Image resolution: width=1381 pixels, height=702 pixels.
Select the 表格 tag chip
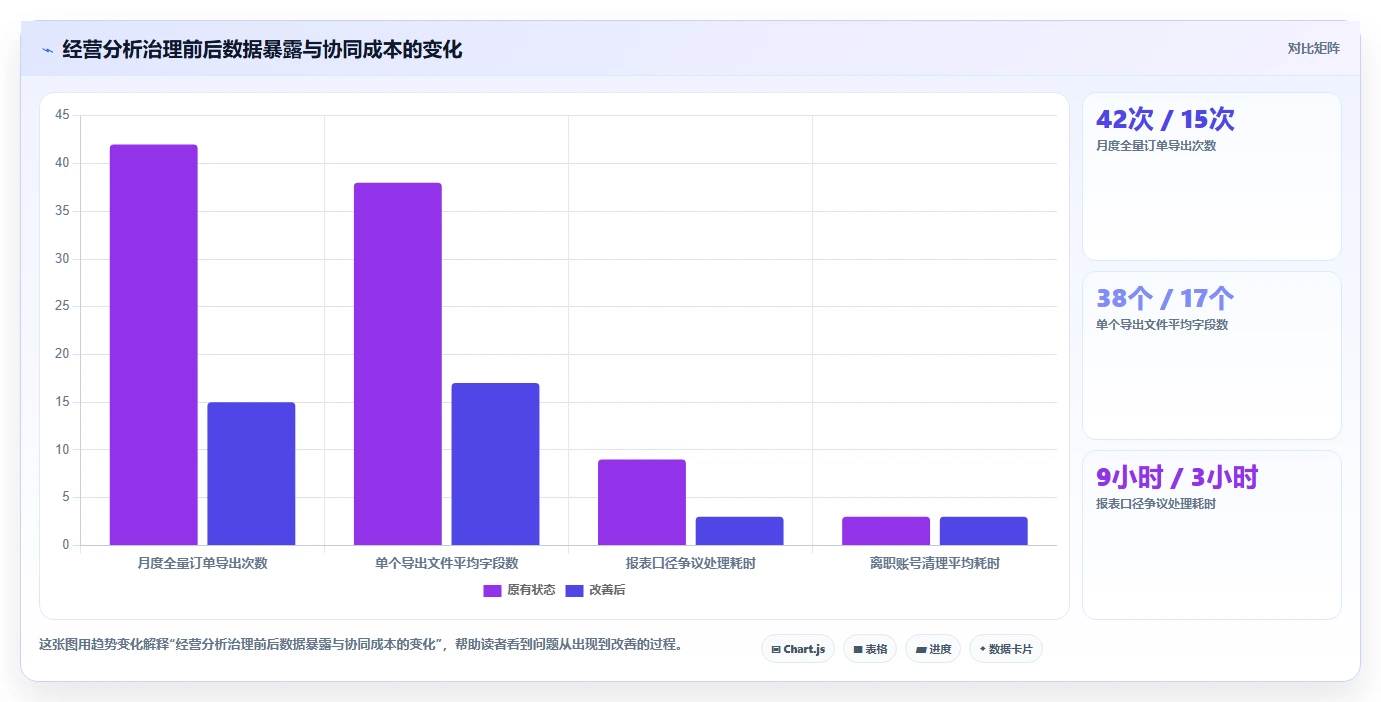tap(870, 649)
